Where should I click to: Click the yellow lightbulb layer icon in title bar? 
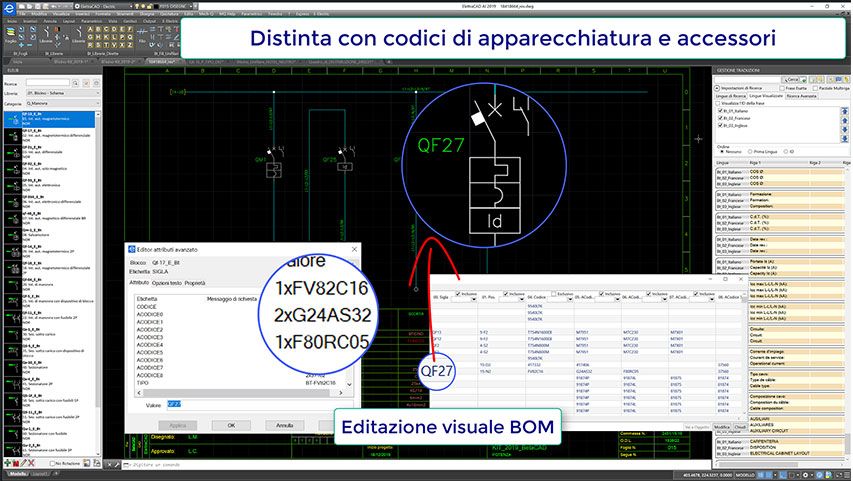point(136,6)
